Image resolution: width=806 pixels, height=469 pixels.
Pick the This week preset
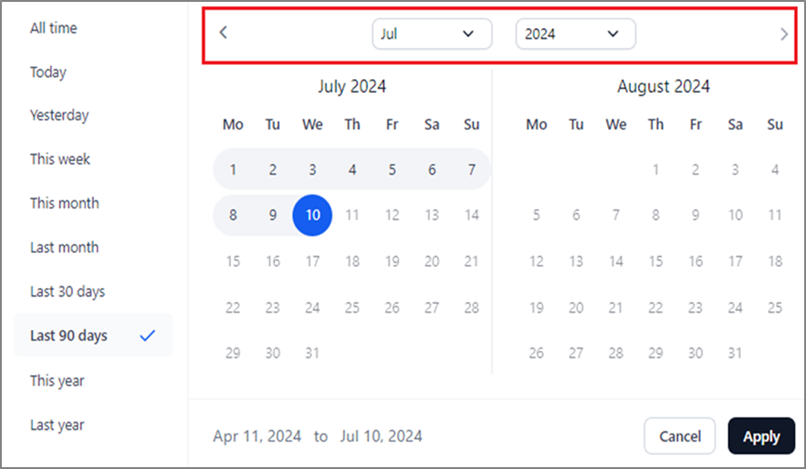click(60, 159)
